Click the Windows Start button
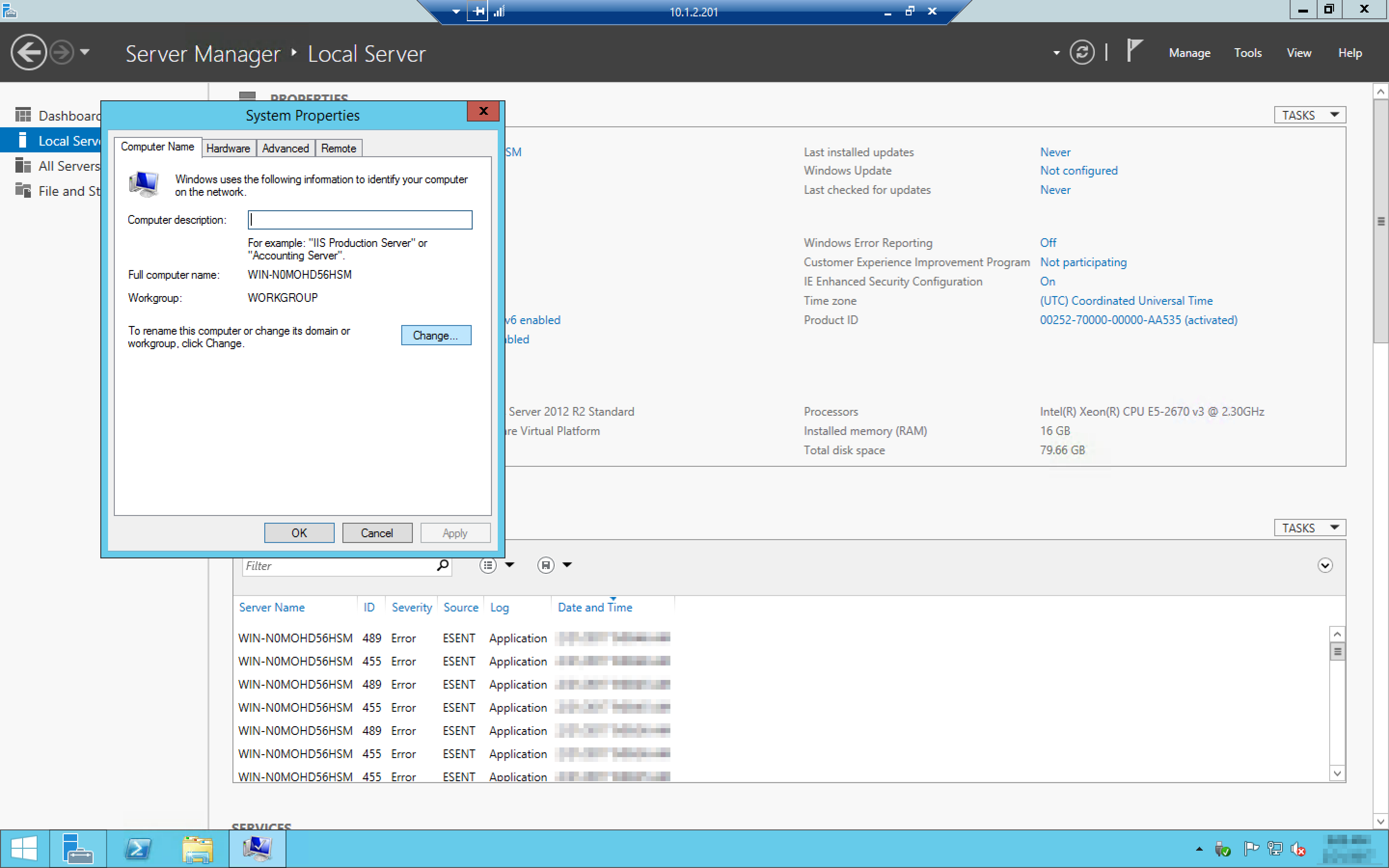Screen dimensions: 1389x868 [24, 848]
